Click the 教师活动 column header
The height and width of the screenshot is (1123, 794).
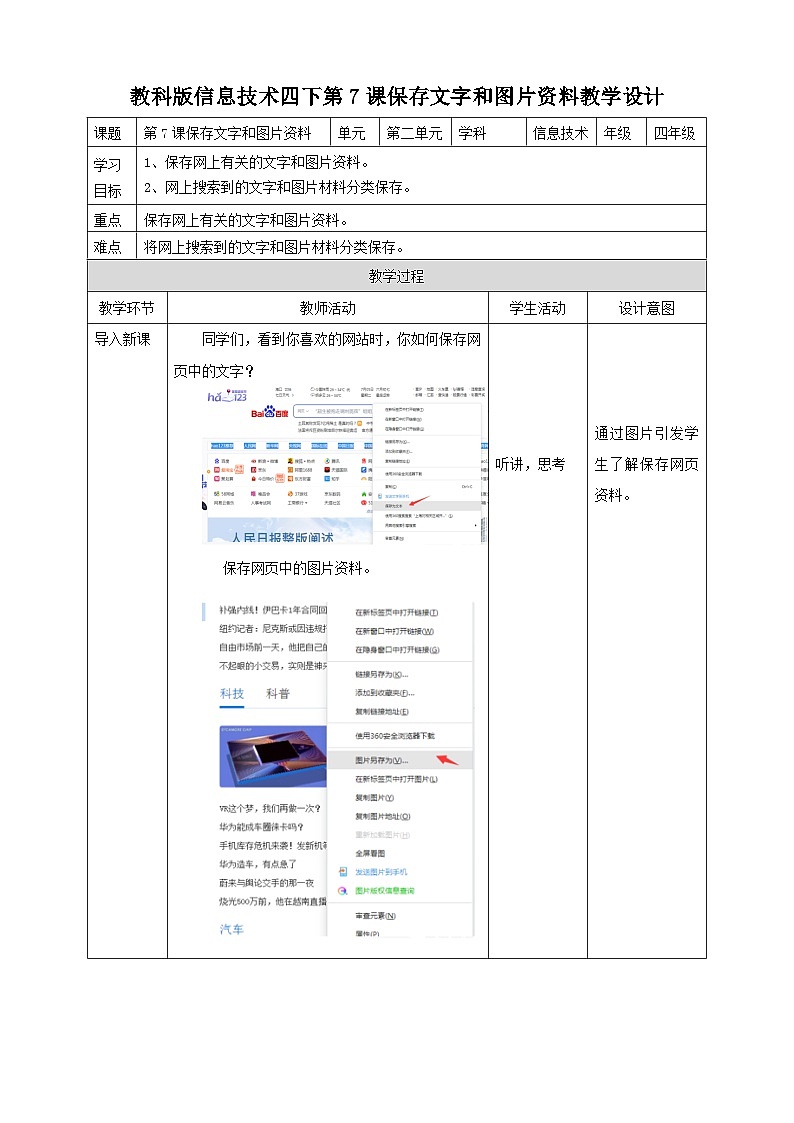pyautogui.click(x=328, y=308)
